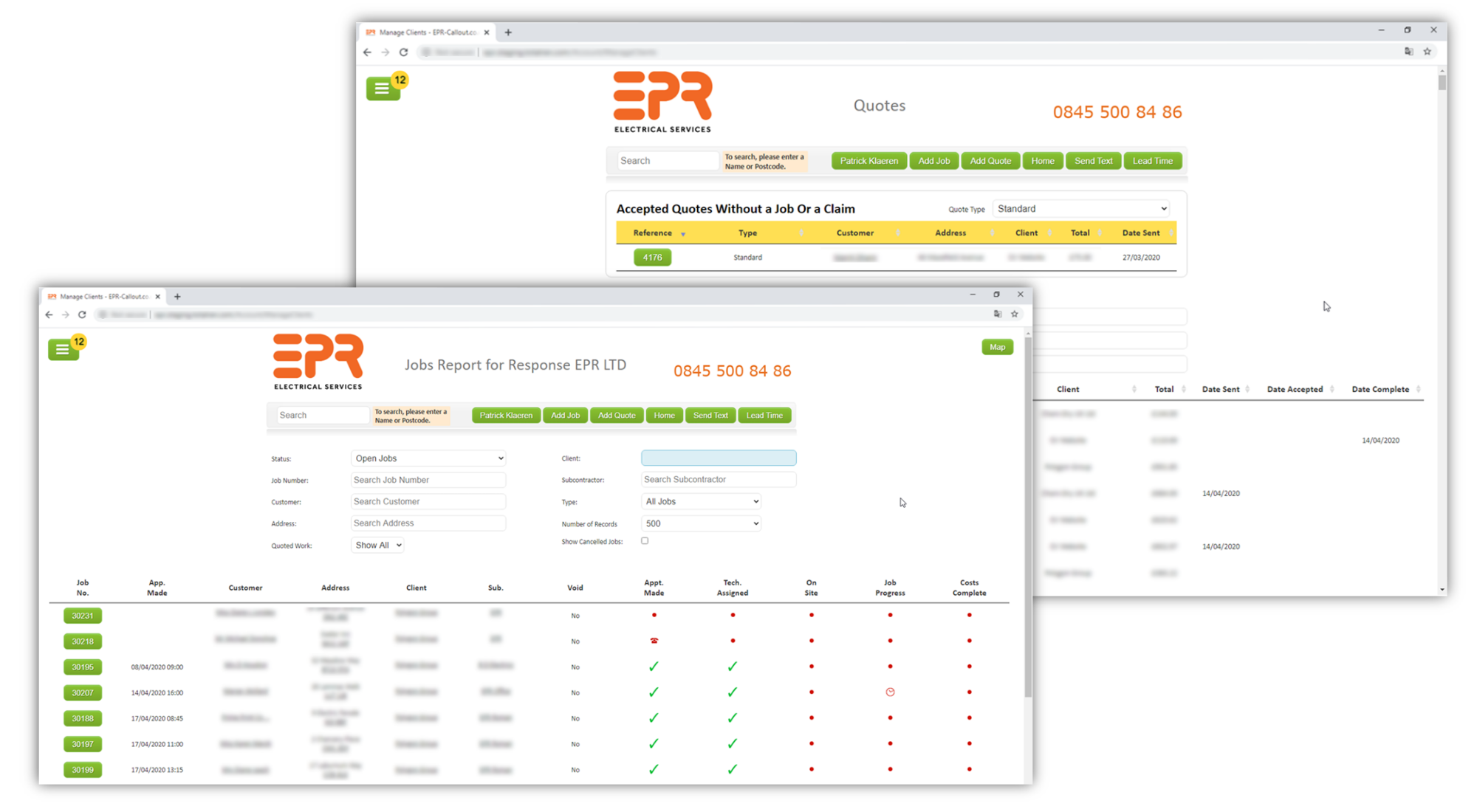Reload page in Quotes browser window
Screen dimensions: 1477x812
[x=404, y=52]
